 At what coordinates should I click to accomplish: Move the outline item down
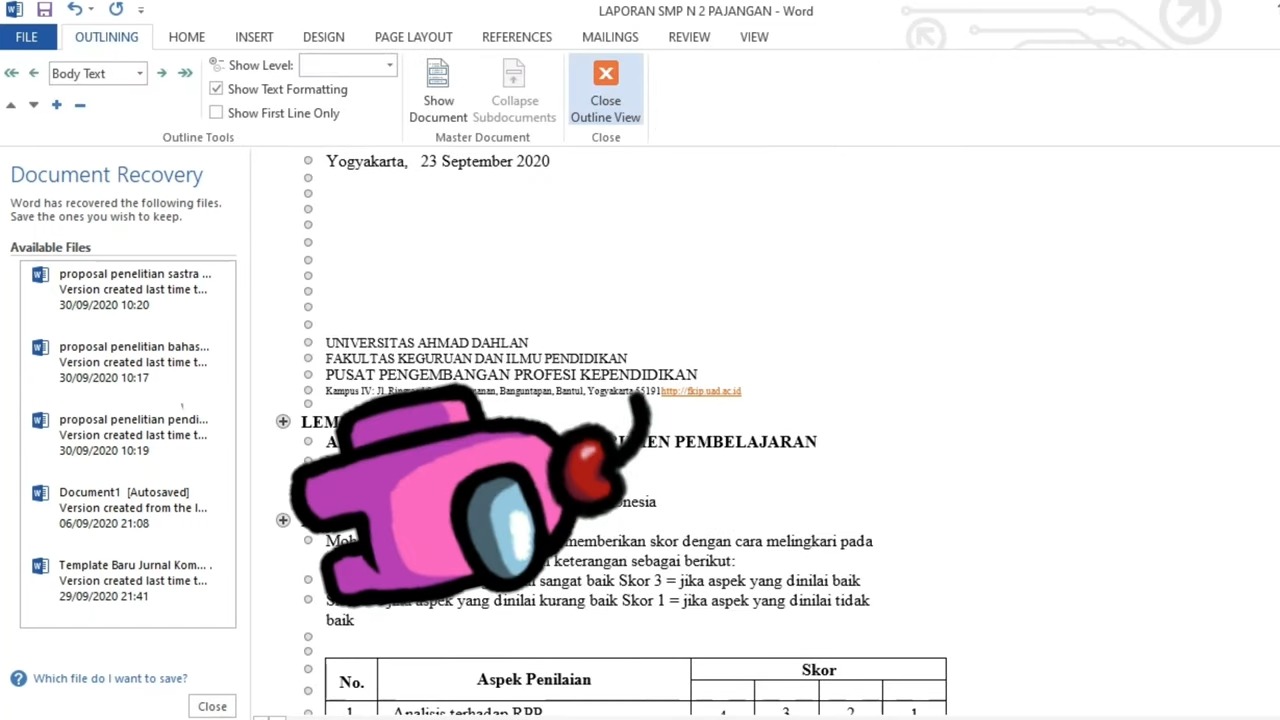point(33,105)
